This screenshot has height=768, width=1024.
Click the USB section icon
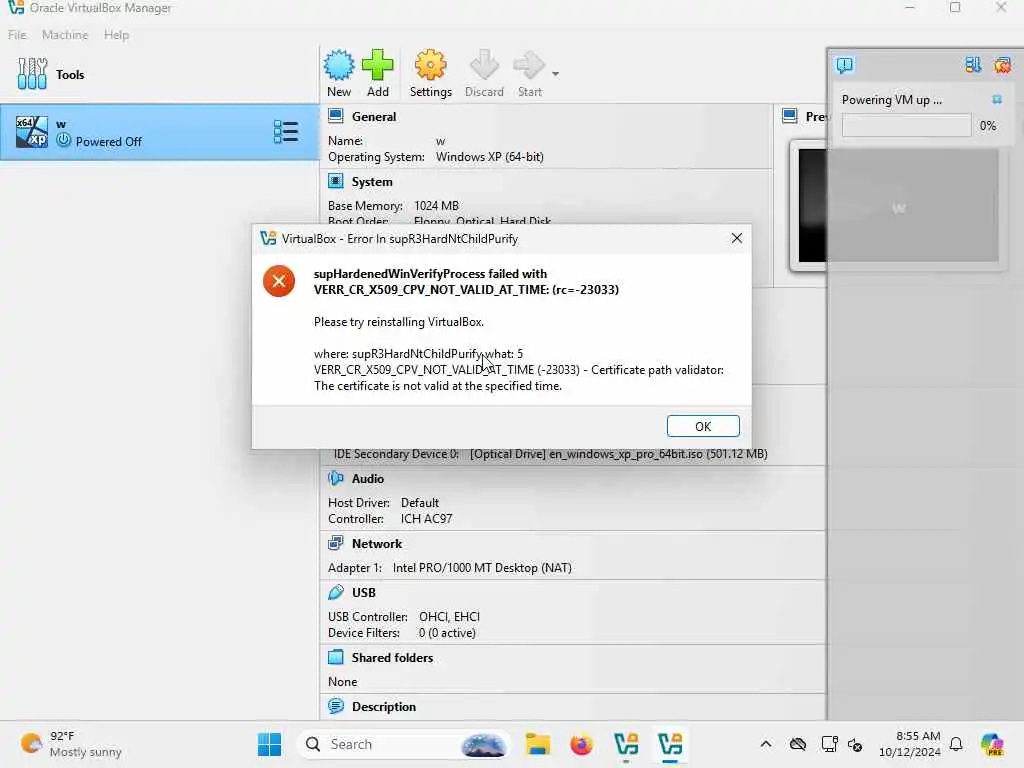tap(336, 592)
